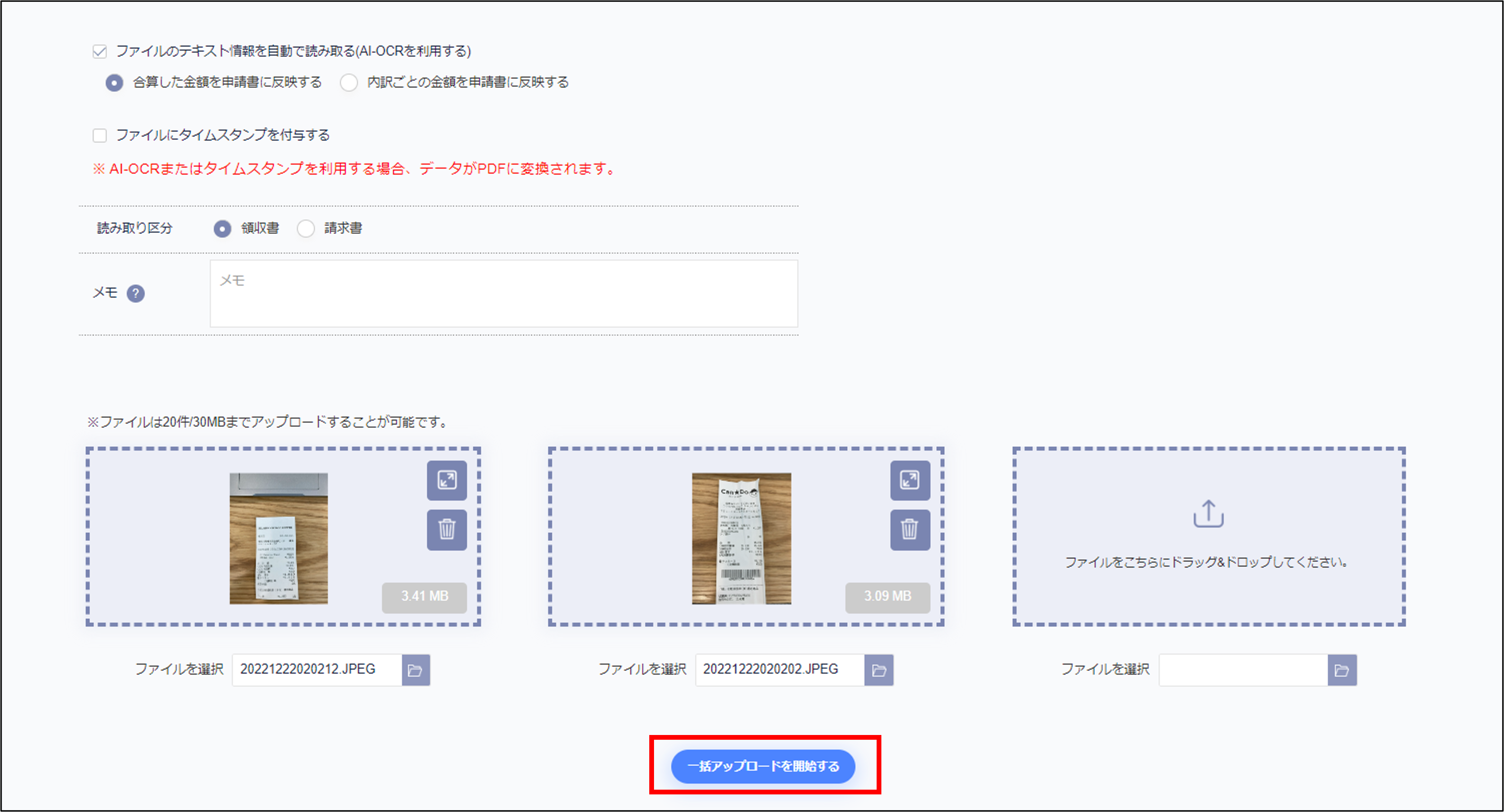The height and width of the screenshot is (812, 1504).
Task: Delete the 3.09 MB receipt file
Action: [909, 530]
